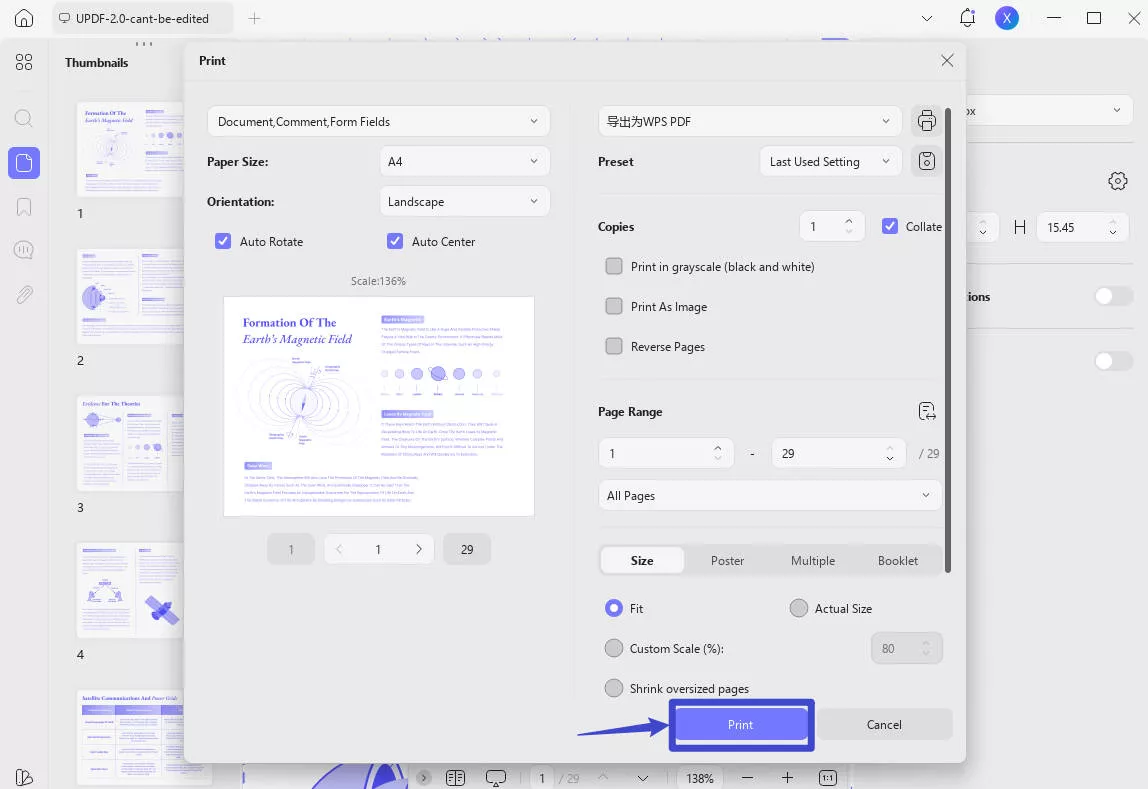The height and width of the screenshot is (789, 1148).
Task: Select the Booklet print tab
Action: 897,560
